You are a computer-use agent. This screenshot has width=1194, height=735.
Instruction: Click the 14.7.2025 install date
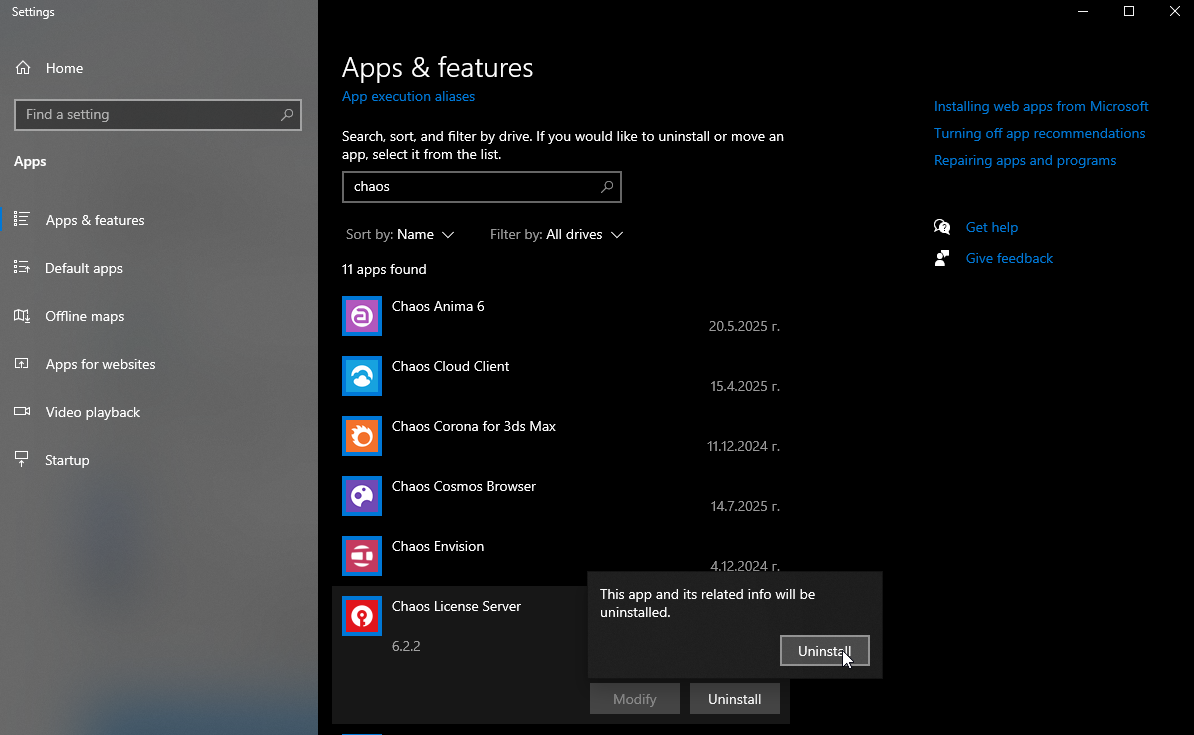click(x=745, y=507)
